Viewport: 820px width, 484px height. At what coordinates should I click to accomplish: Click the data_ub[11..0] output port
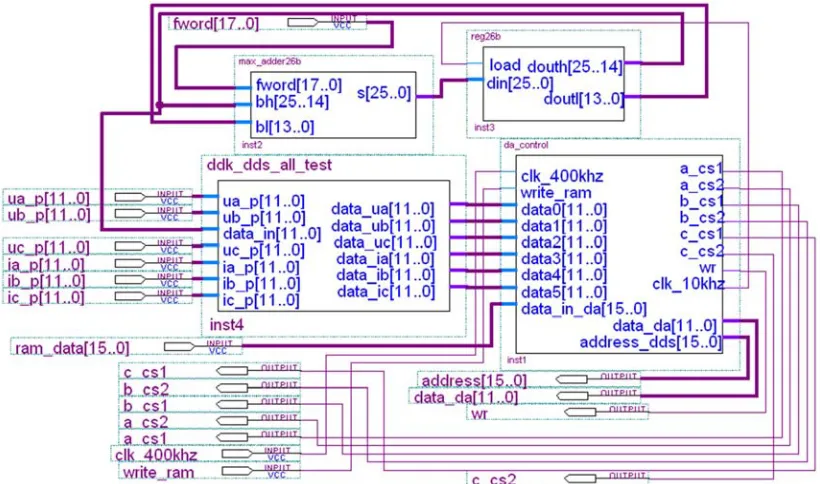tap(383, 226)
